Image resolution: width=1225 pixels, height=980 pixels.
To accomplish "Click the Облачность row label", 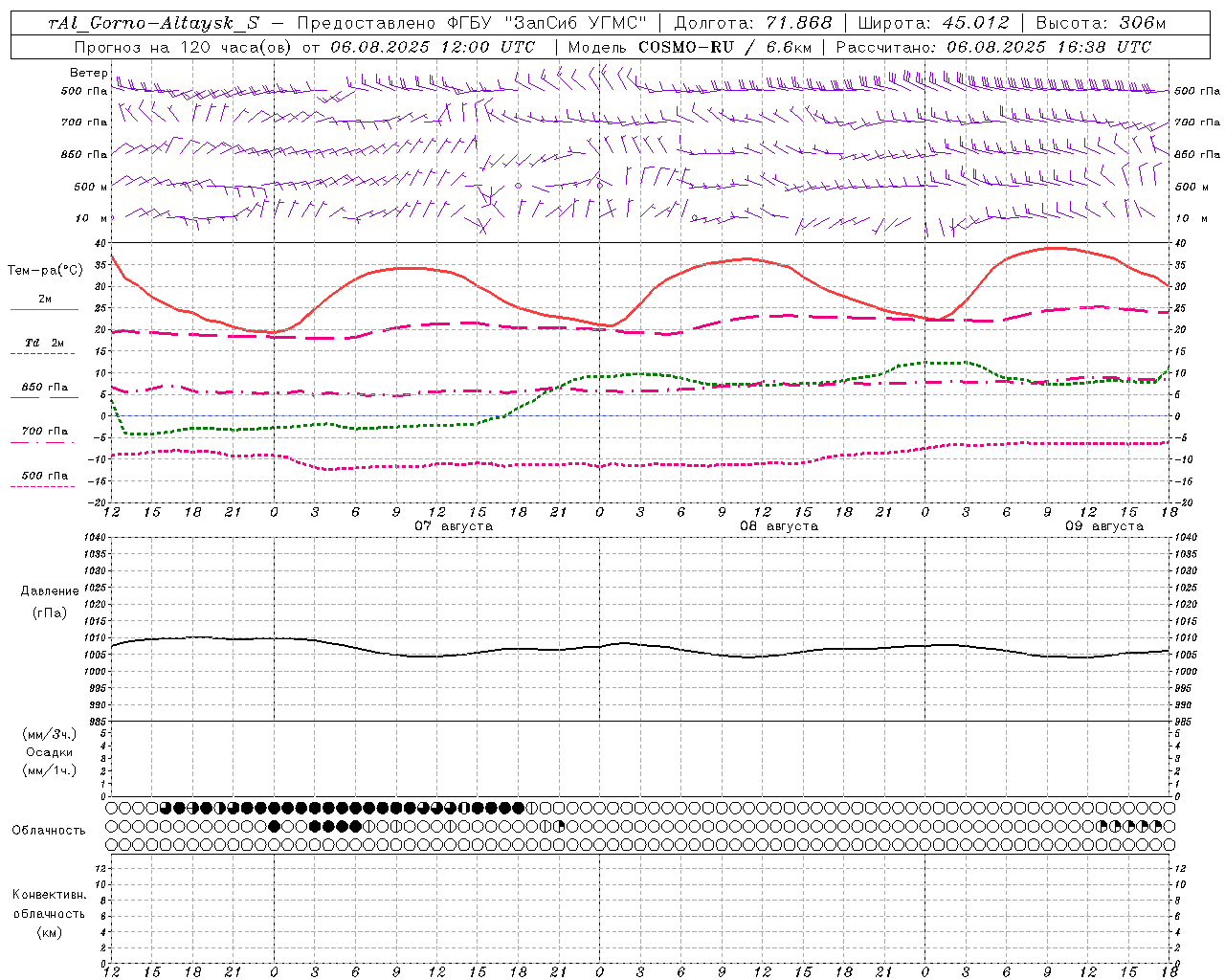I will pos(49,830).
